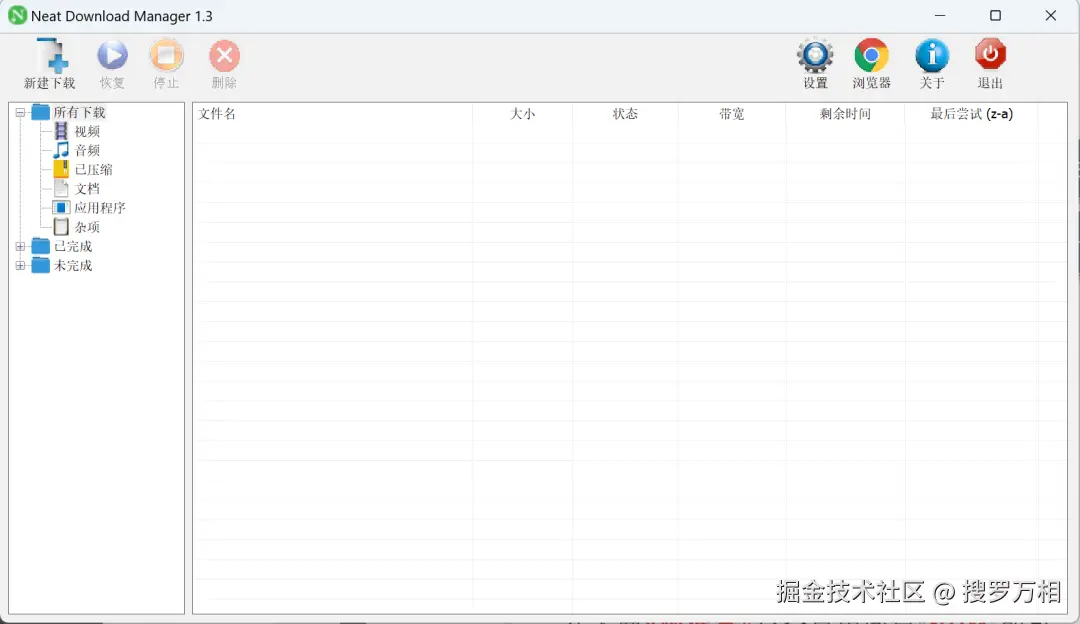Select the 视频 category in sidebar

point(85,131)
